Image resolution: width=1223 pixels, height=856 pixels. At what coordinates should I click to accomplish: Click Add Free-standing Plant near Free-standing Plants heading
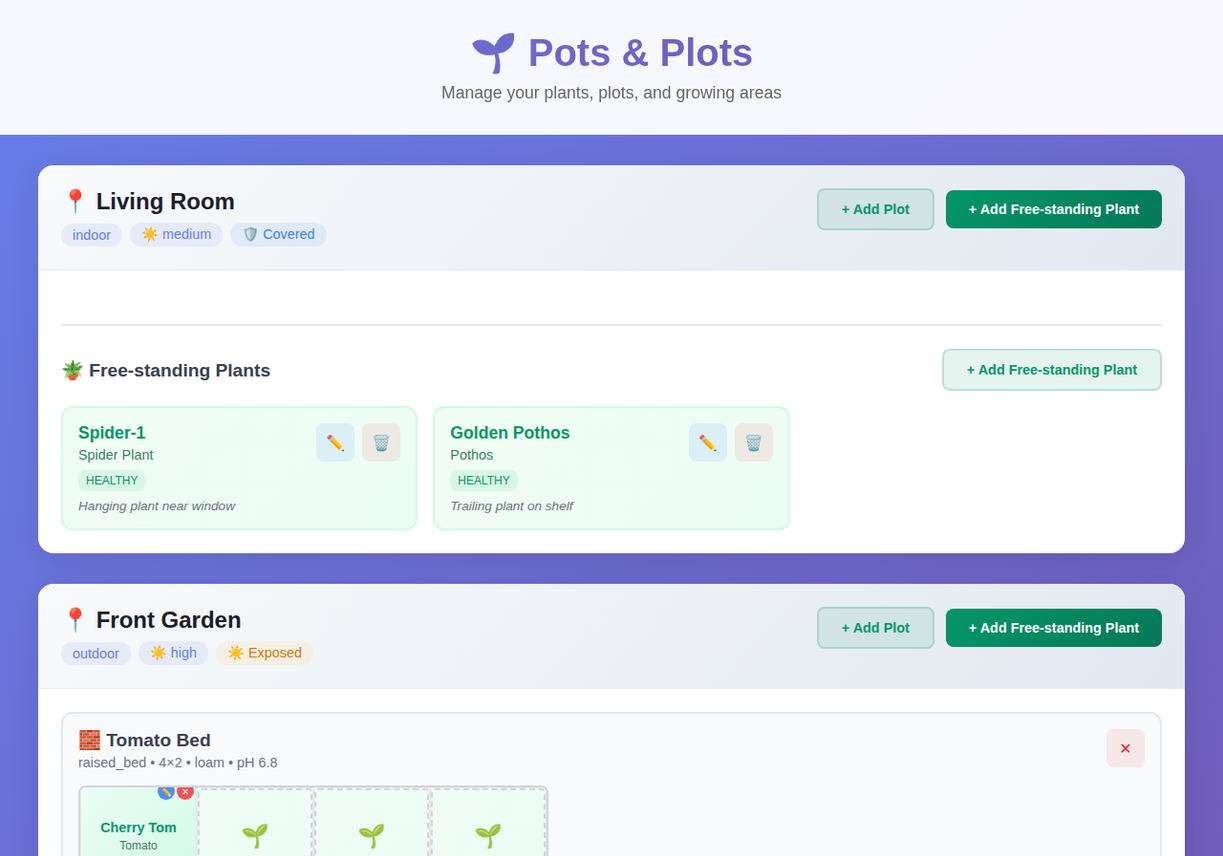pos(1051,369)
